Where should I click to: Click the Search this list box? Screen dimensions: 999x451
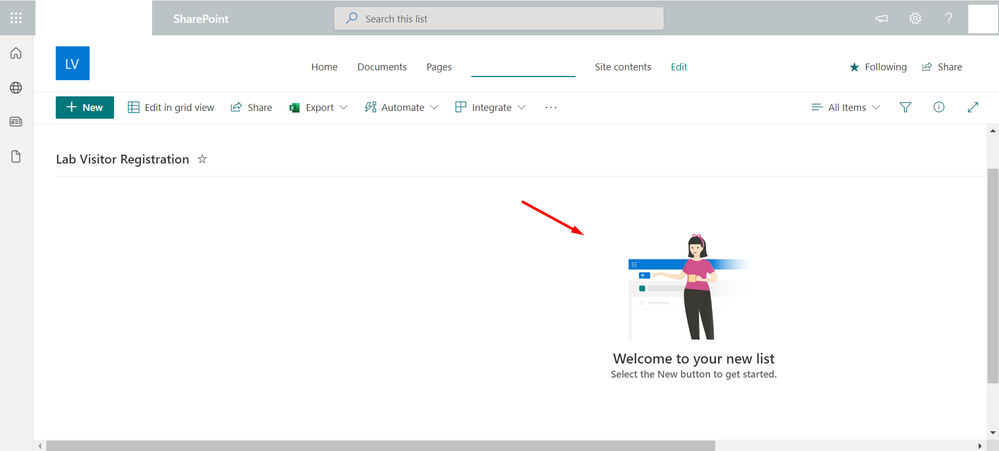[x=499, y=18]
